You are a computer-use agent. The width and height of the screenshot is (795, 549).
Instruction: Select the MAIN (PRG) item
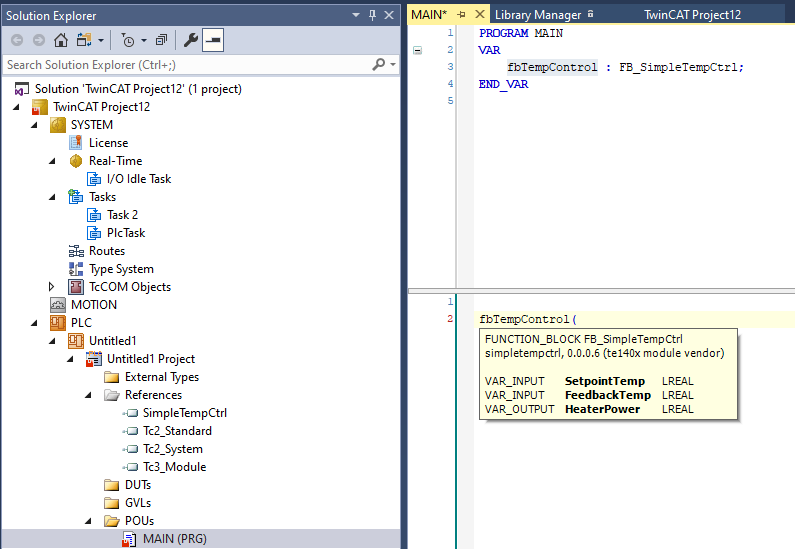point(174,539)
